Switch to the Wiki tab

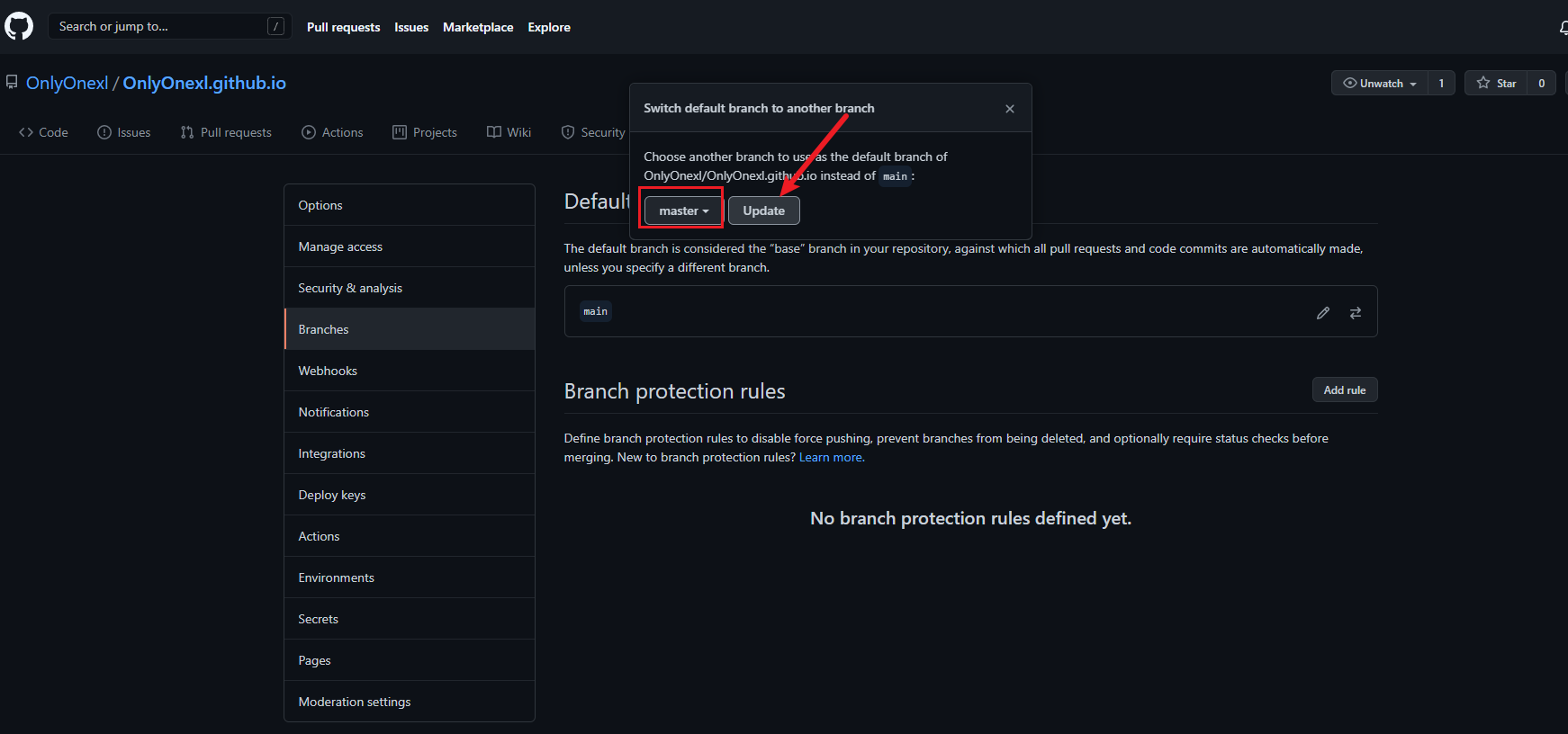pyautogui.click(x=509, y=132)
